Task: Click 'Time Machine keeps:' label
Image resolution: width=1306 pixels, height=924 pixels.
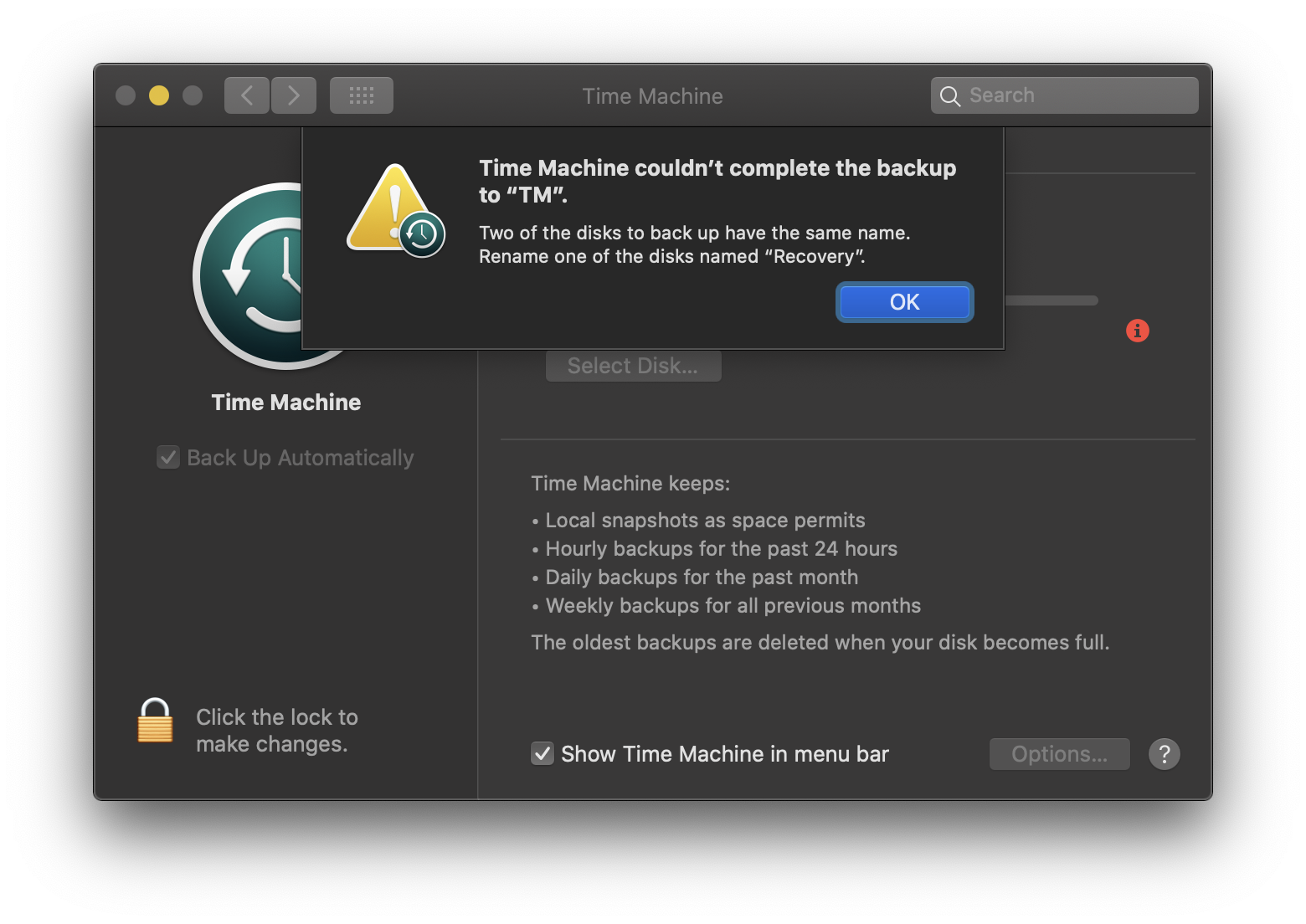Action: (630, 483)
